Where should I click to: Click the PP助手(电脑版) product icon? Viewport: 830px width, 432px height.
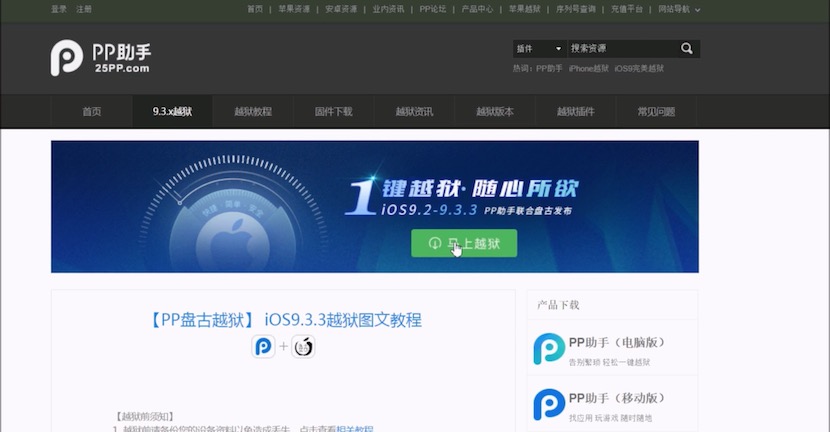click(549, 349)
